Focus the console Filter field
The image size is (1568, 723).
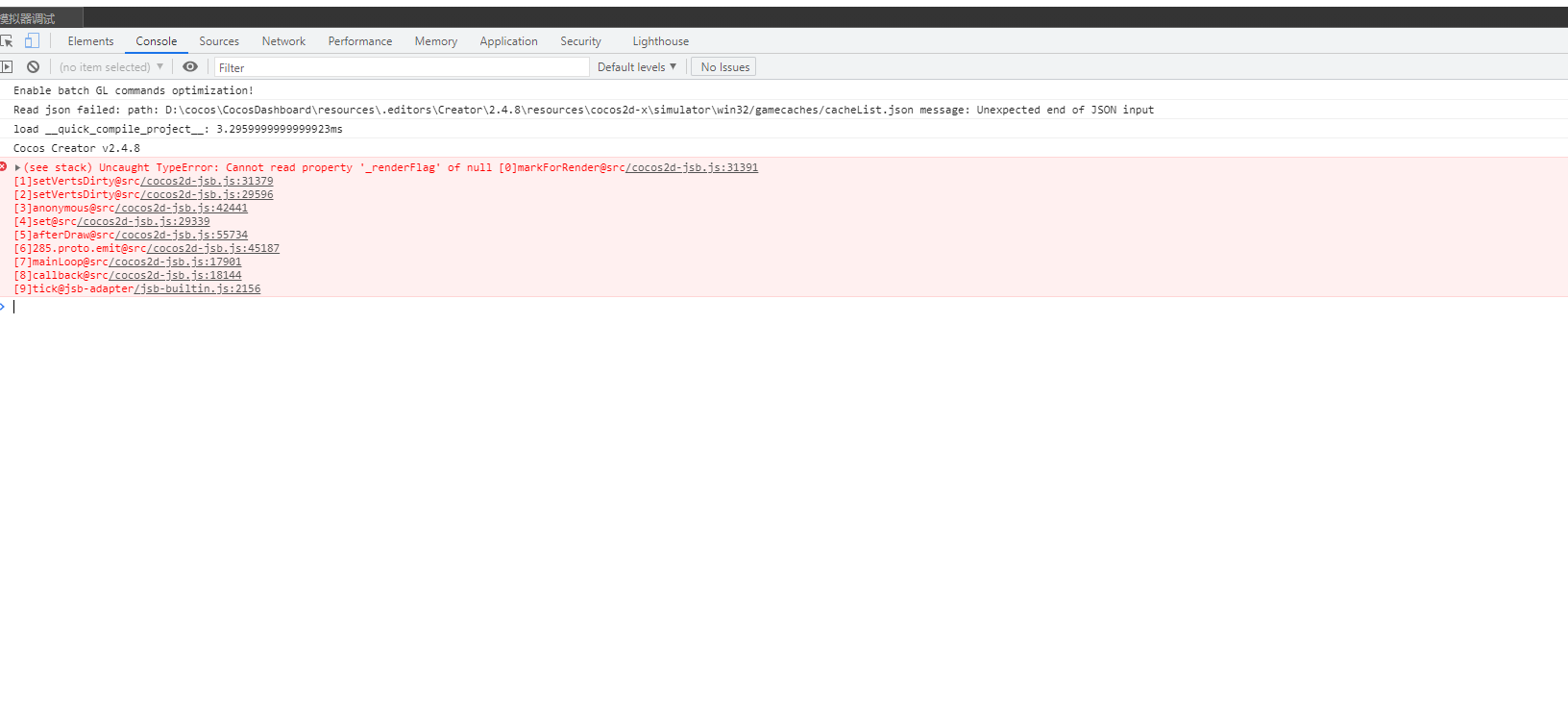click(402, 67)
